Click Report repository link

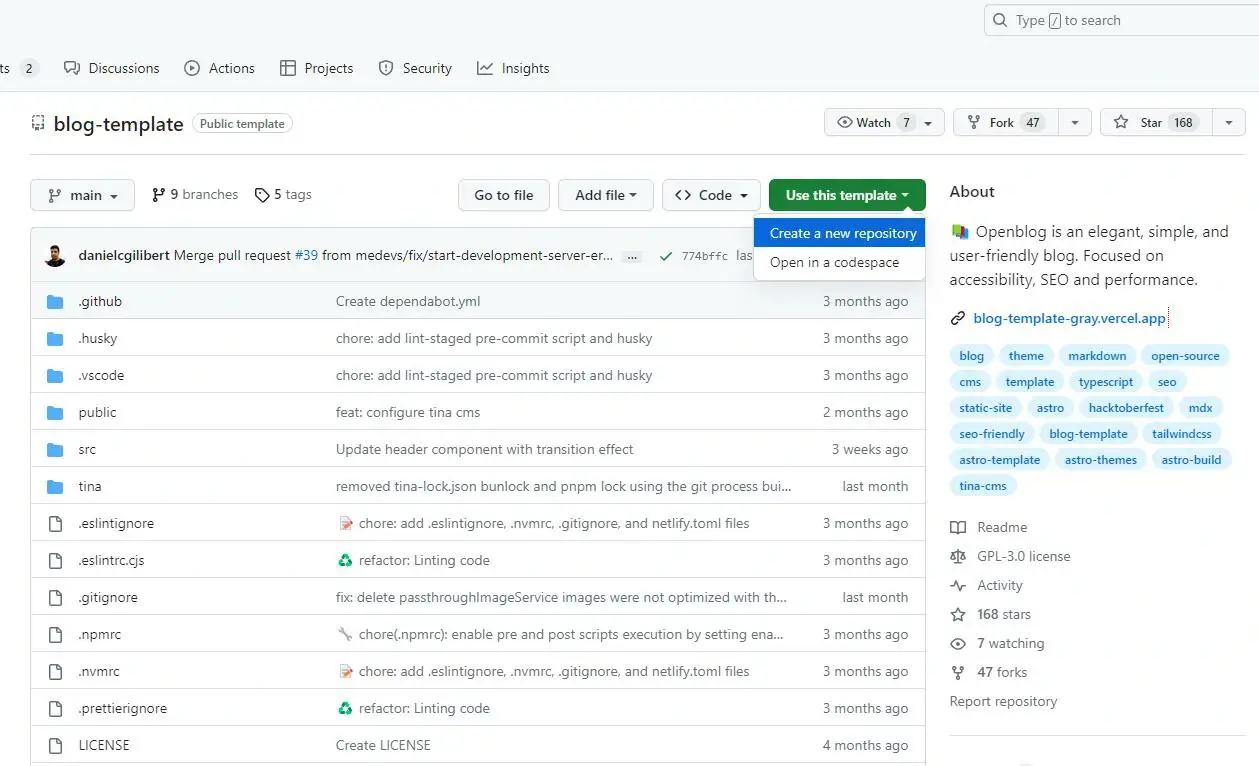[1003, 701]
